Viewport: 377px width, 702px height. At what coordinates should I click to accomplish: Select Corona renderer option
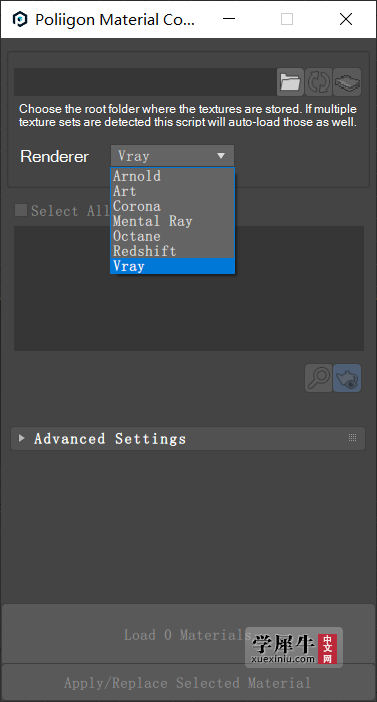click(172, 206)
